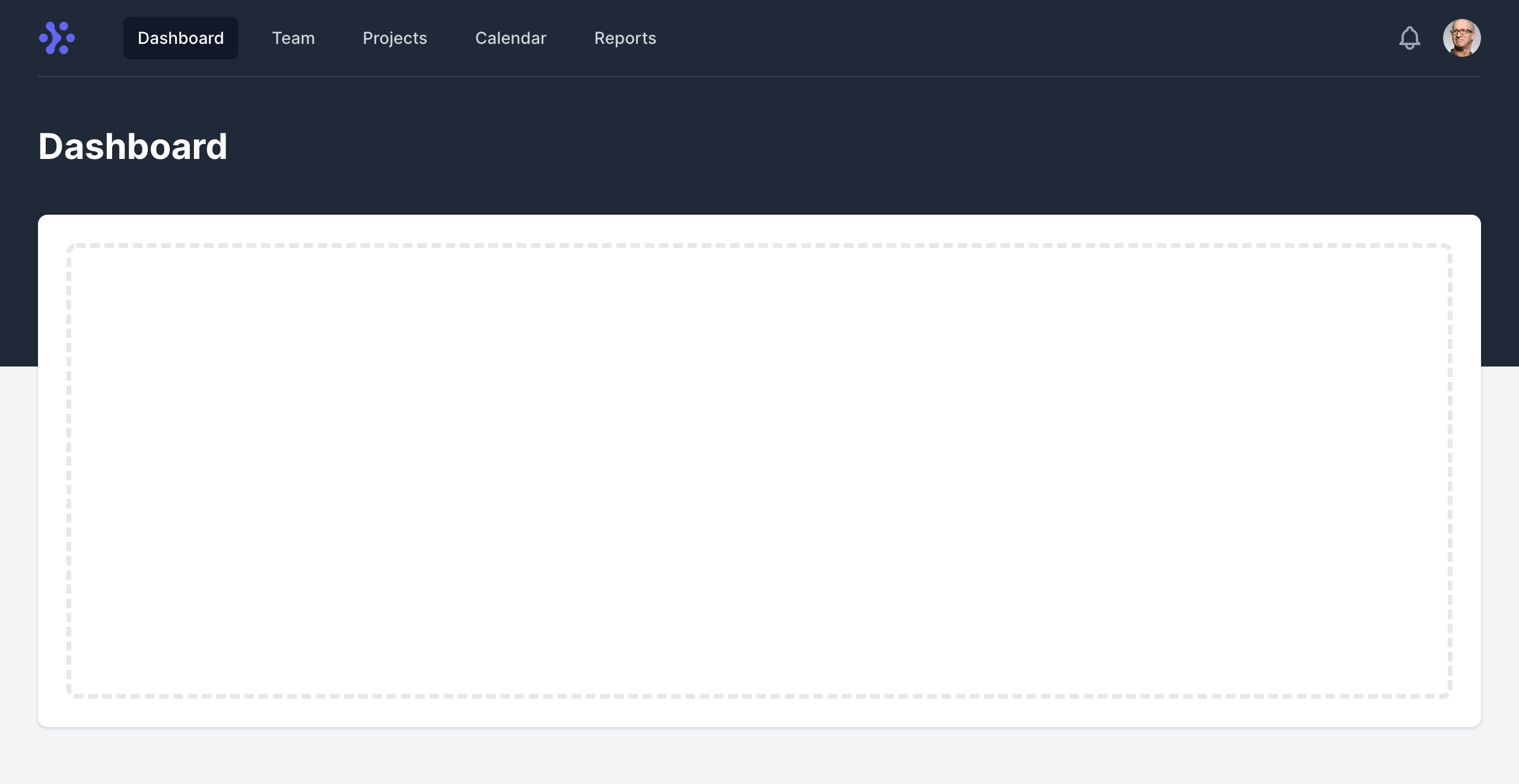Screen dimensions: 1519x784
Task: View notifications via the bell icon
Action: coord(1409,38)
